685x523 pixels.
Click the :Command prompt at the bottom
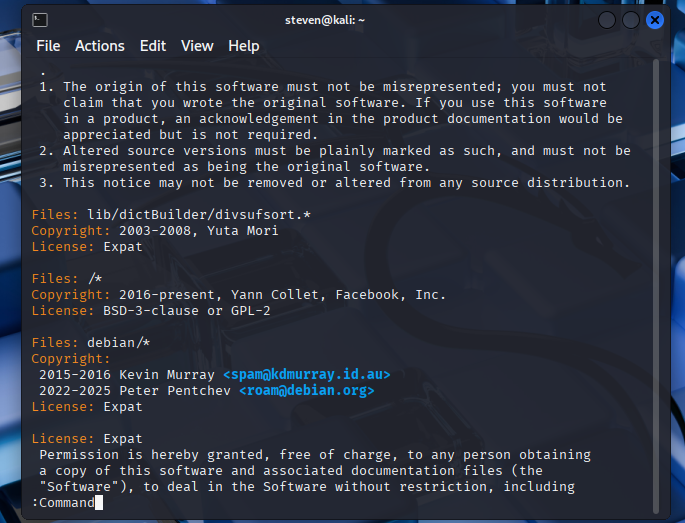click(63, 502)
